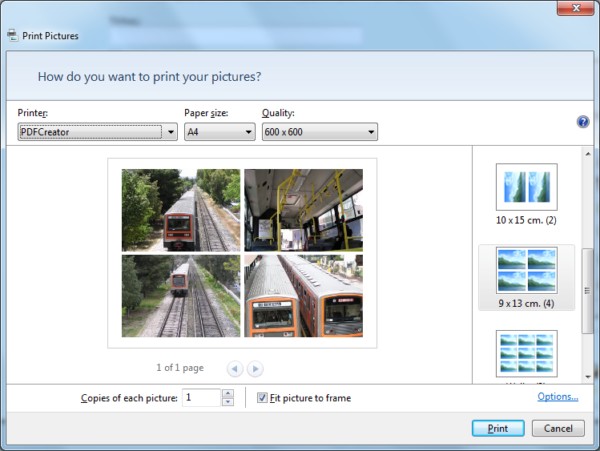Open the Quality dropdown 600 x 600
The image size is (600, 451).
[320, 132]
